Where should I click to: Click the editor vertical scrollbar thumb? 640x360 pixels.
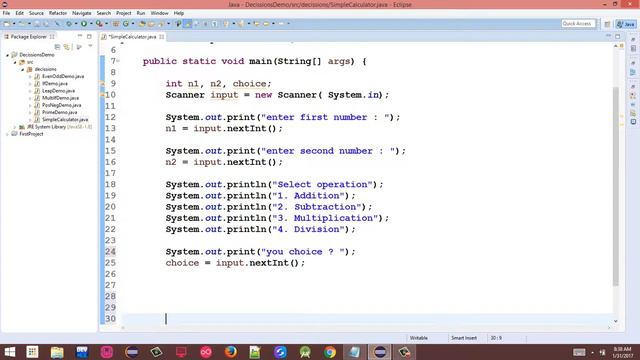tap(616, 187)
